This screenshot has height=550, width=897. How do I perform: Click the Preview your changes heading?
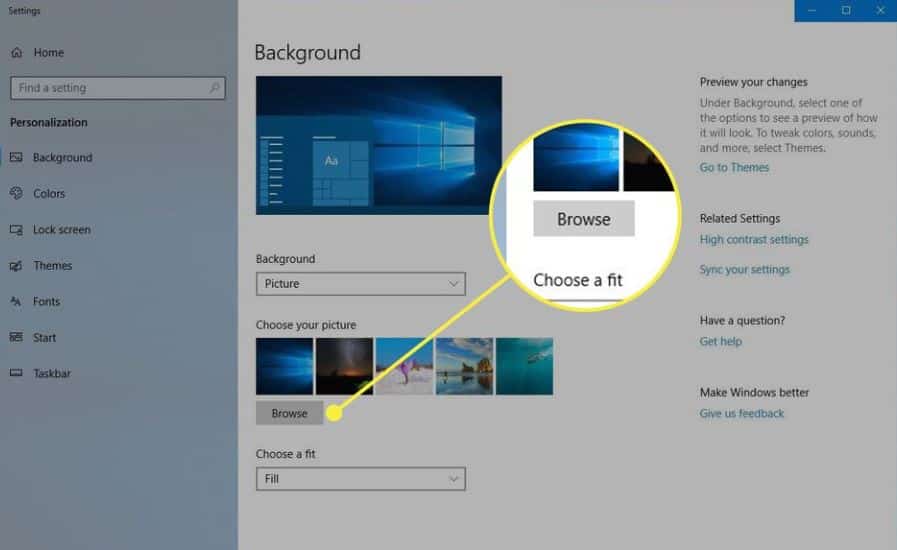click(753, 82)
